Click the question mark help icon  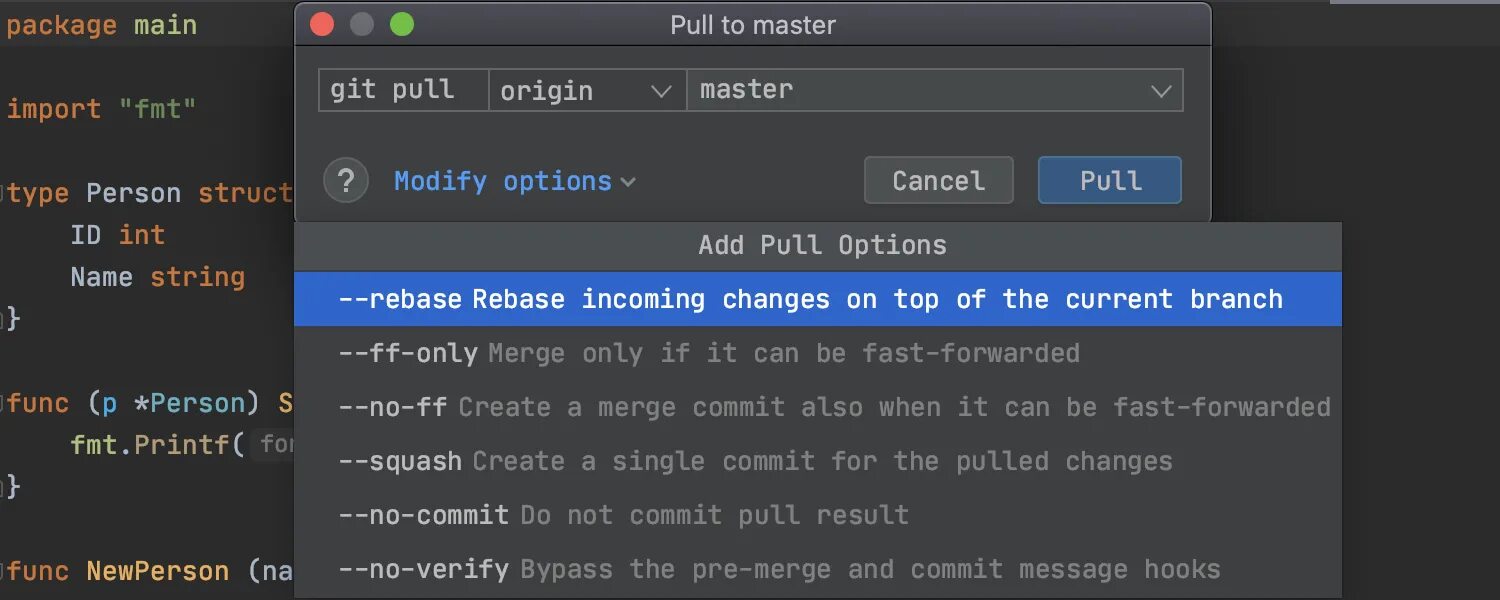tap(346, 181)
